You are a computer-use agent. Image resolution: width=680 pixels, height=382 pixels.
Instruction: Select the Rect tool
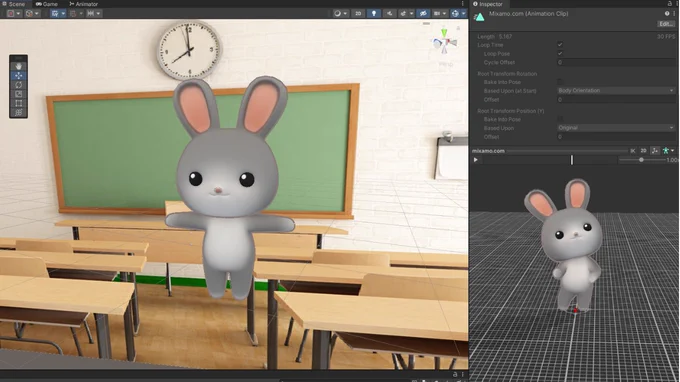[18, 103]
